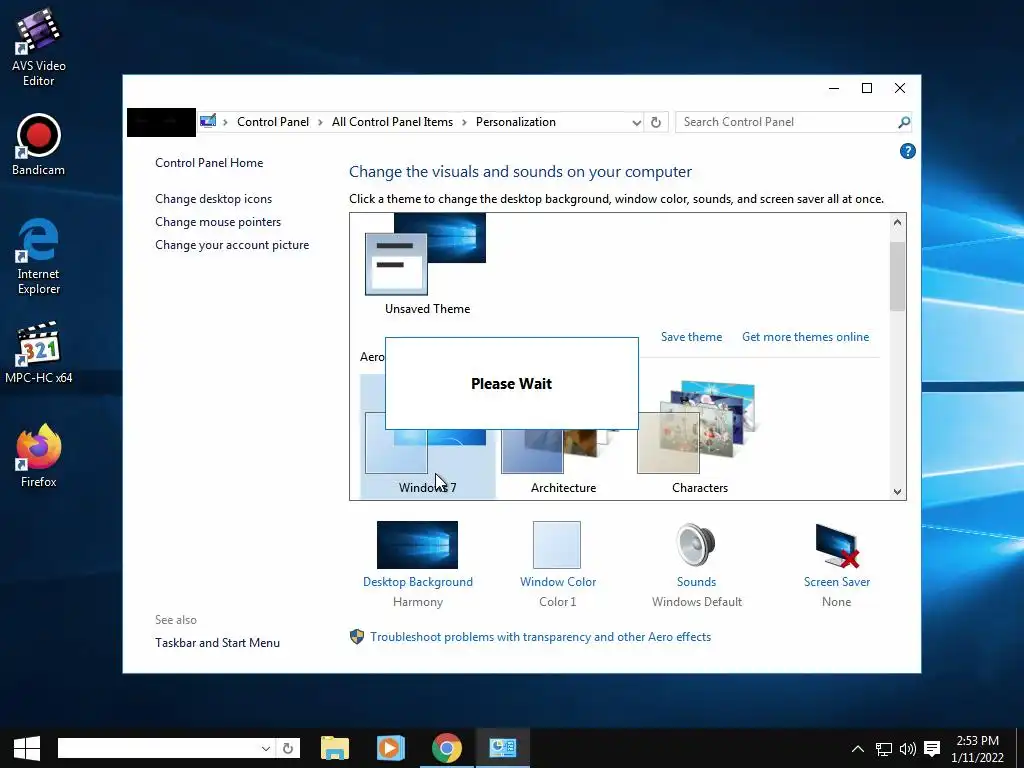
Task: Select the Characters theme
Action: (699, 437)
